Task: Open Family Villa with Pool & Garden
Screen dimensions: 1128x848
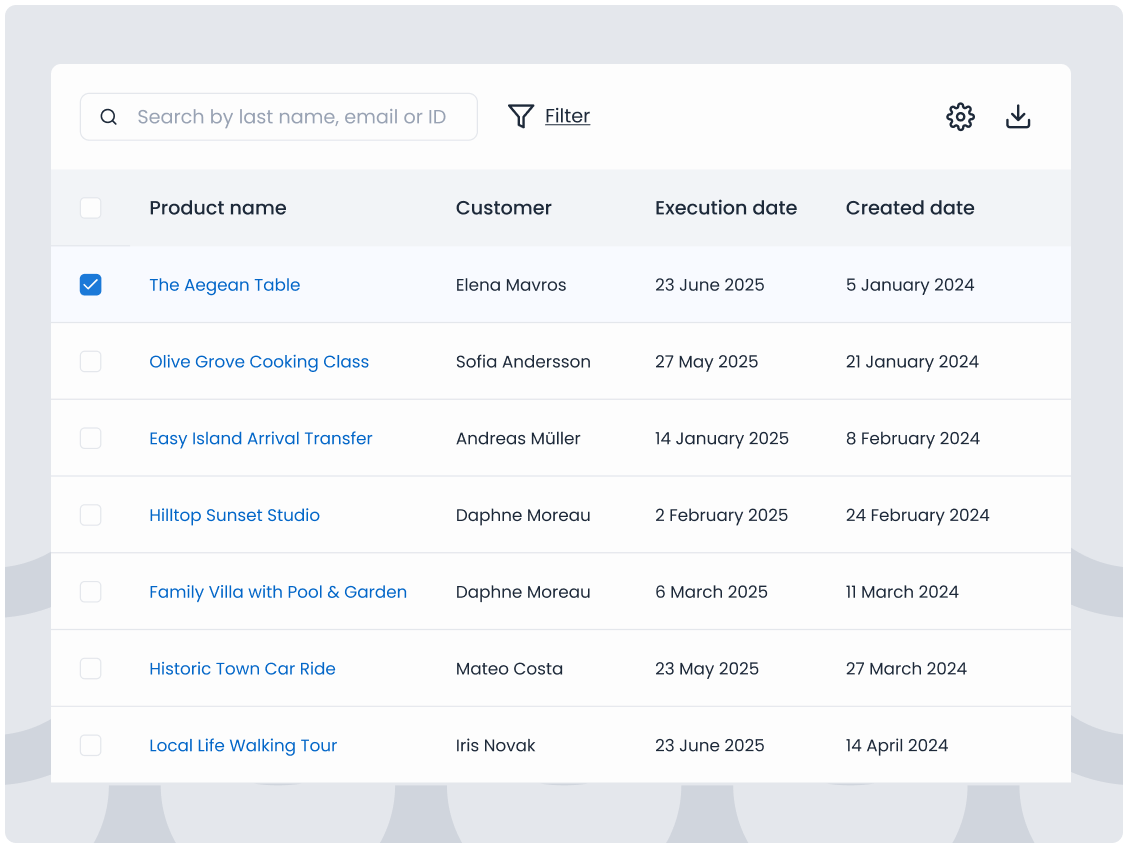Action: (278, 592)
